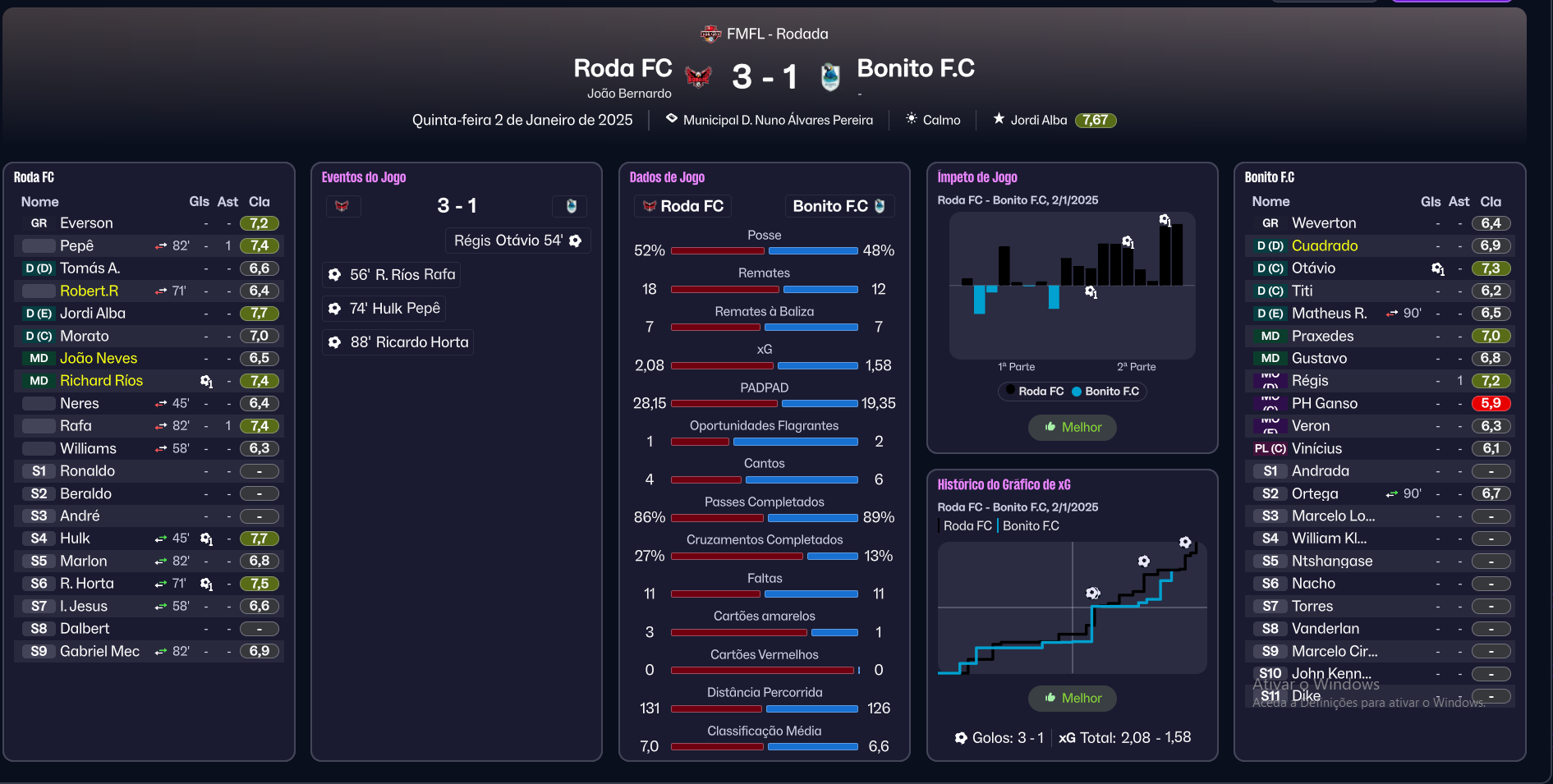Click the substitution icon on Pepê's row
Image resolution: width=1553 pixels, height=784 pixels.
[x=161, y=245]
